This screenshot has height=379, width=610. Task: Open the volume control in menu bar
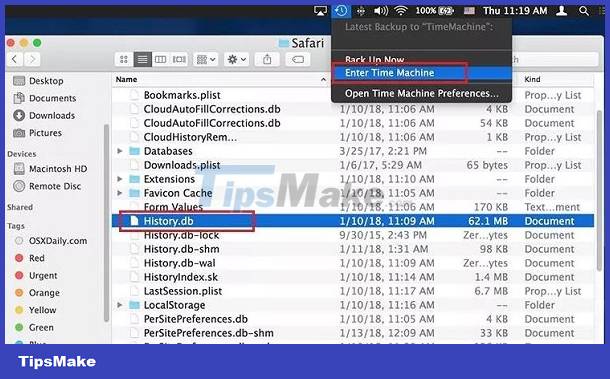380,11
